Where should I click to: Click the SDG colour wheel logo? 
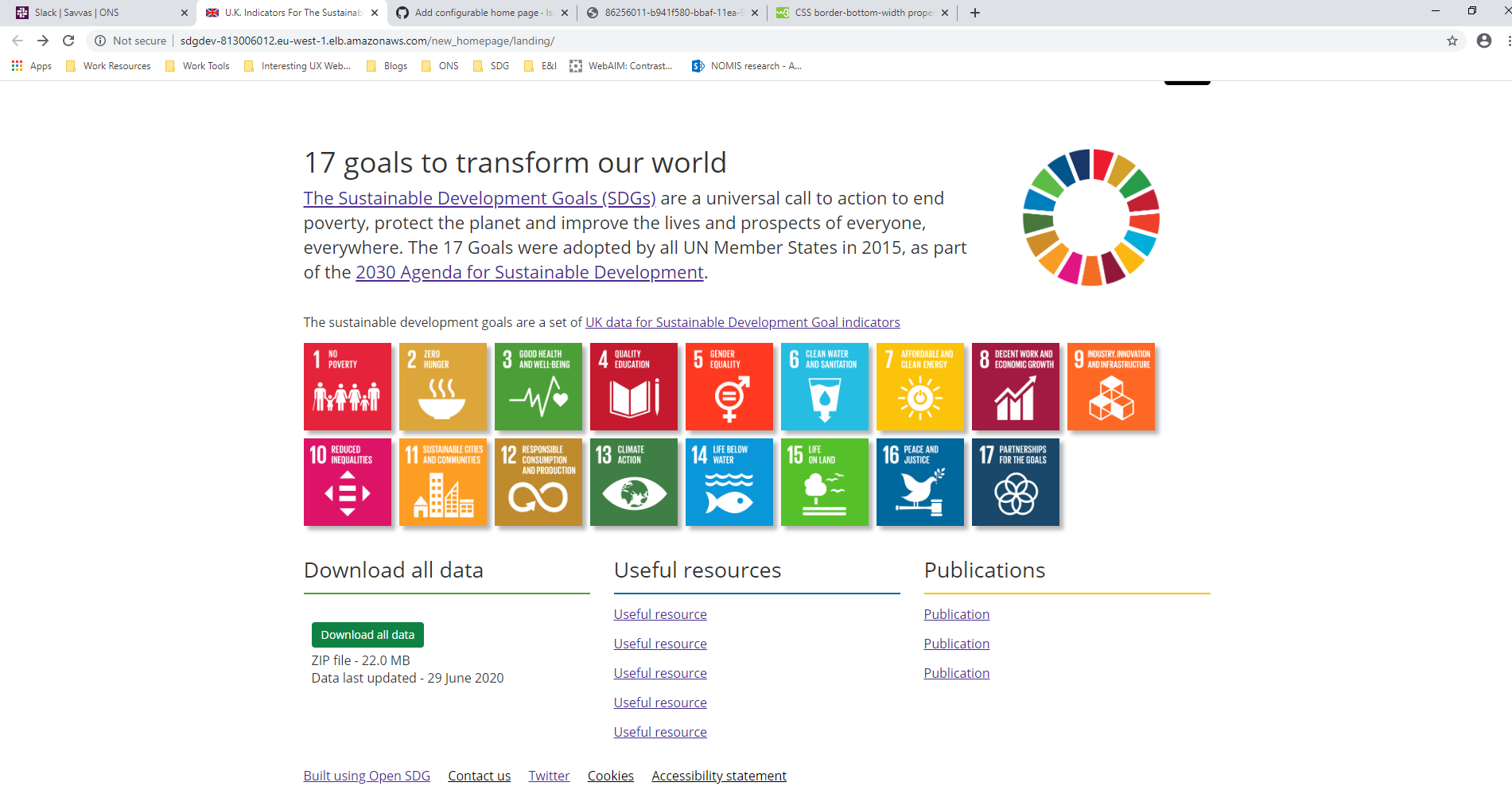(1091, 217)
